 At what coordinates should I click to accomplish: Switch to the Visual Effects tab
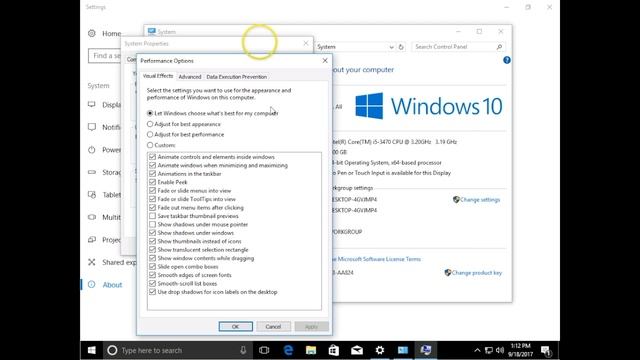tap(158, 76)
